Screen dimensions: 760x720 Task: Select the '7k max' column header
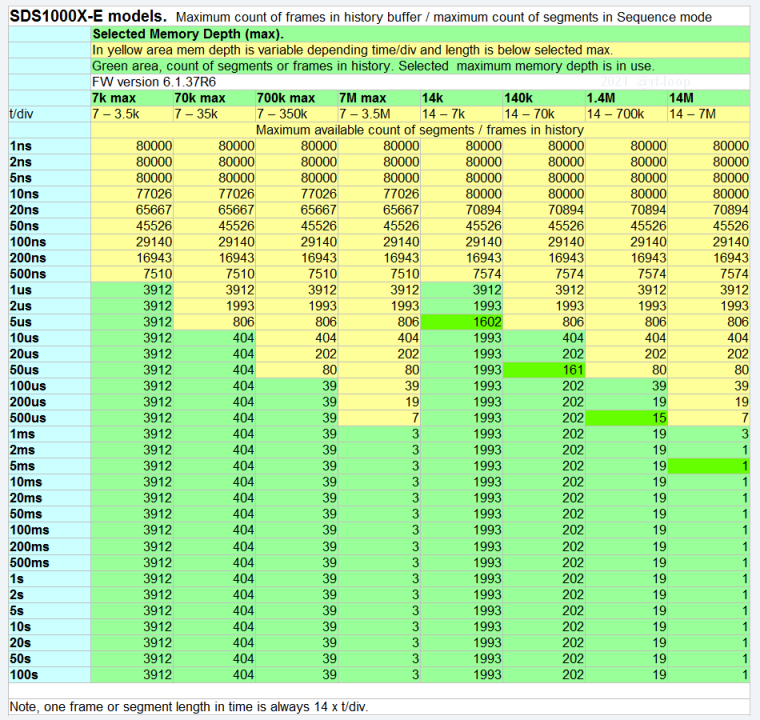click(132, 98)
